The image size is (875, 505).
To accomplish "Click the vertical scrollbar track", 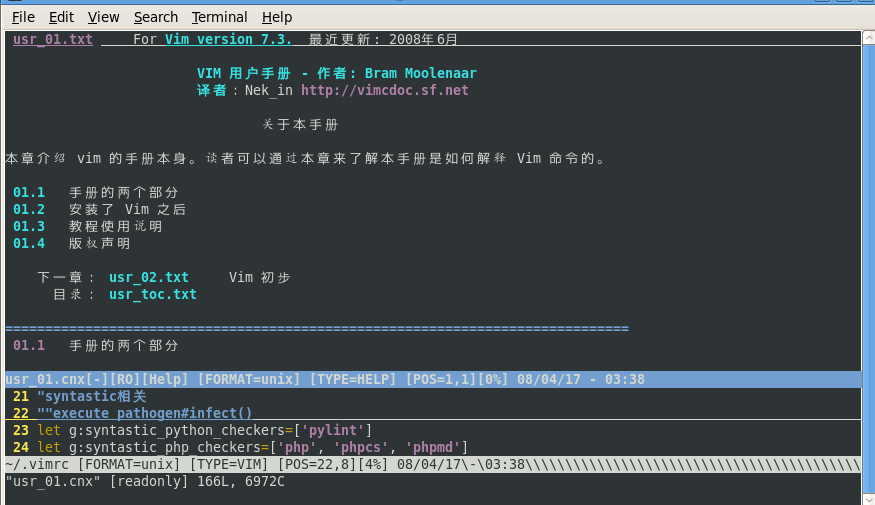I will [869, 268].
